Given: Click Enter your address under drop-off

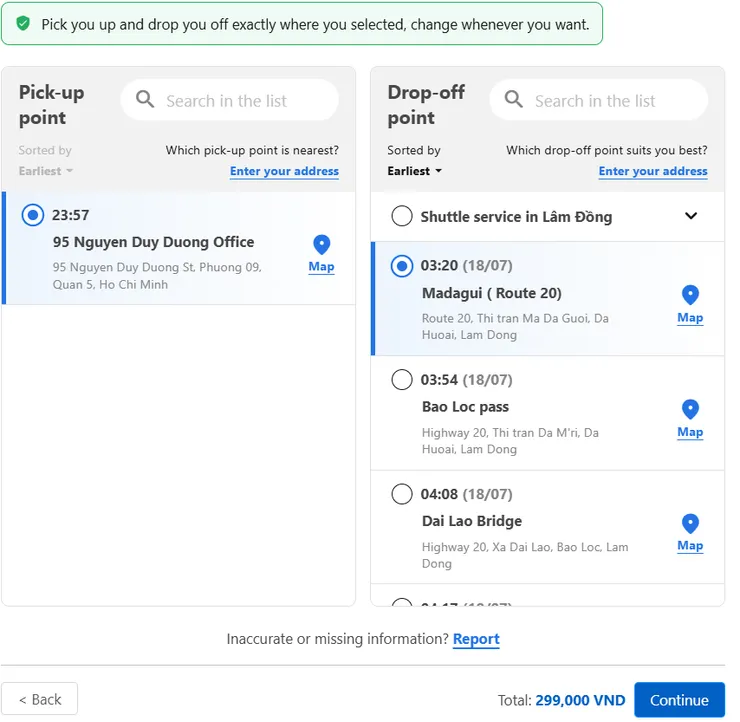Looking at the screenshot, I should [653, 171].
